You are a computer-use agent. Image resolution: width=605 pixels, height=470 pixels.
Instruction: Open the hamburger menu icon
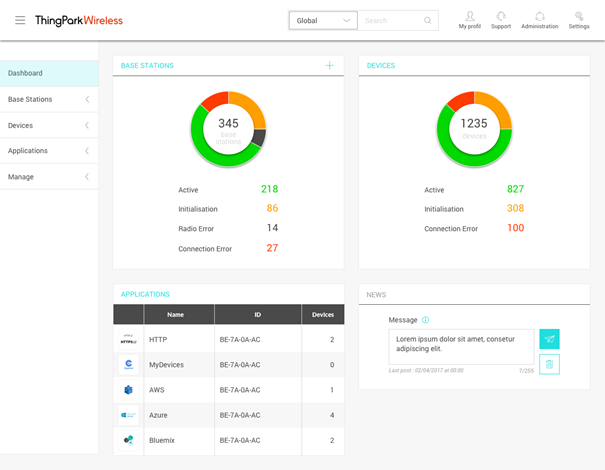click(20, 20)
